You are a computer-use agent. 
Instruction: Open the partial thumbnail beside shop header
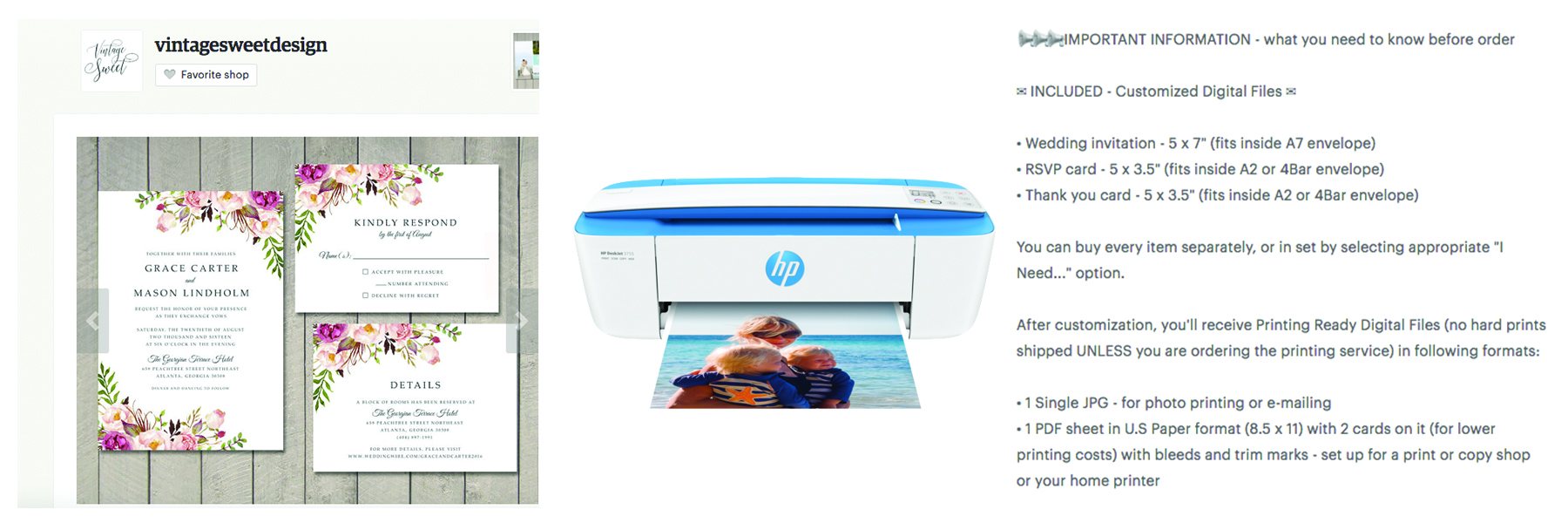point(525,61)
